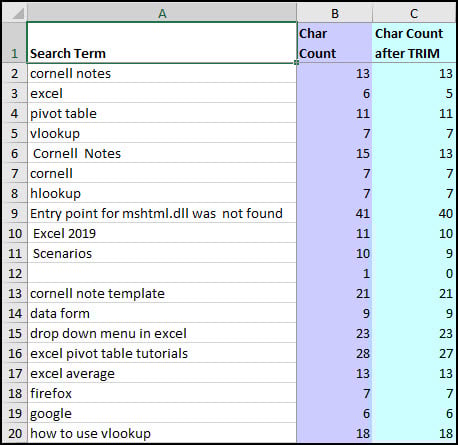
Task: Click 'how to use vlookup' cell
Action: (x=162, y=433)
